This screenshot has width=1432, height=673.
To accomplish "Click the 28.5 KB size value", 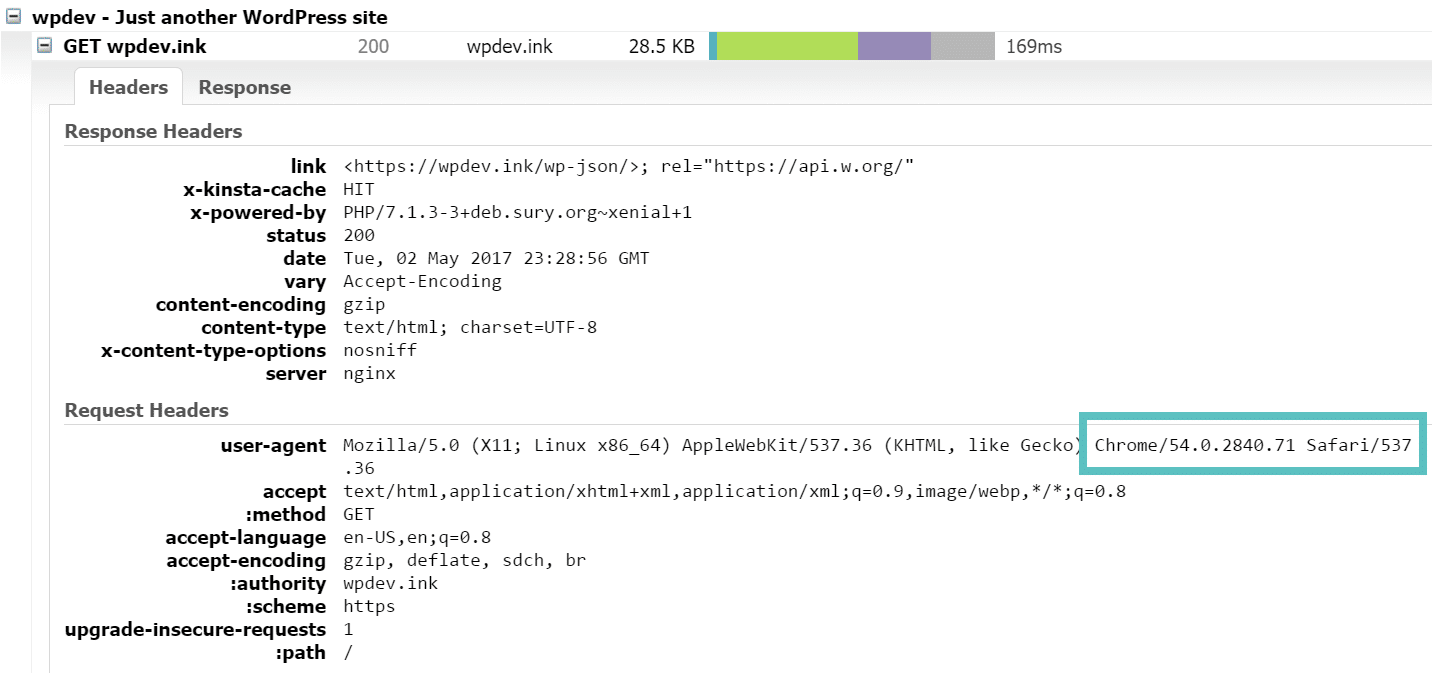I will click(661, 46).
